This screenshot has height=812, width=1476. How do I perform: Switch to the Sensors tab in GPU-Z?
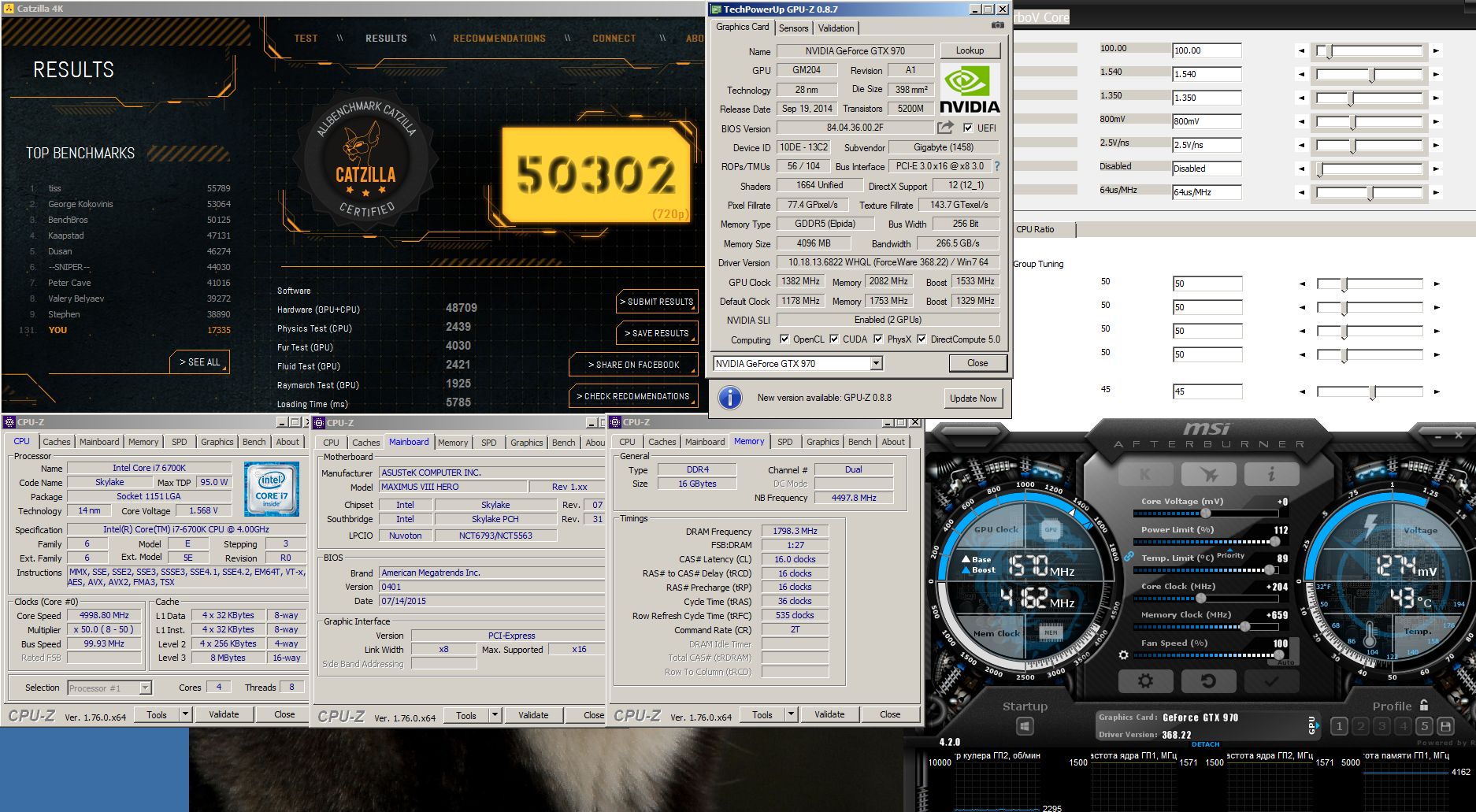click(793, 28)
